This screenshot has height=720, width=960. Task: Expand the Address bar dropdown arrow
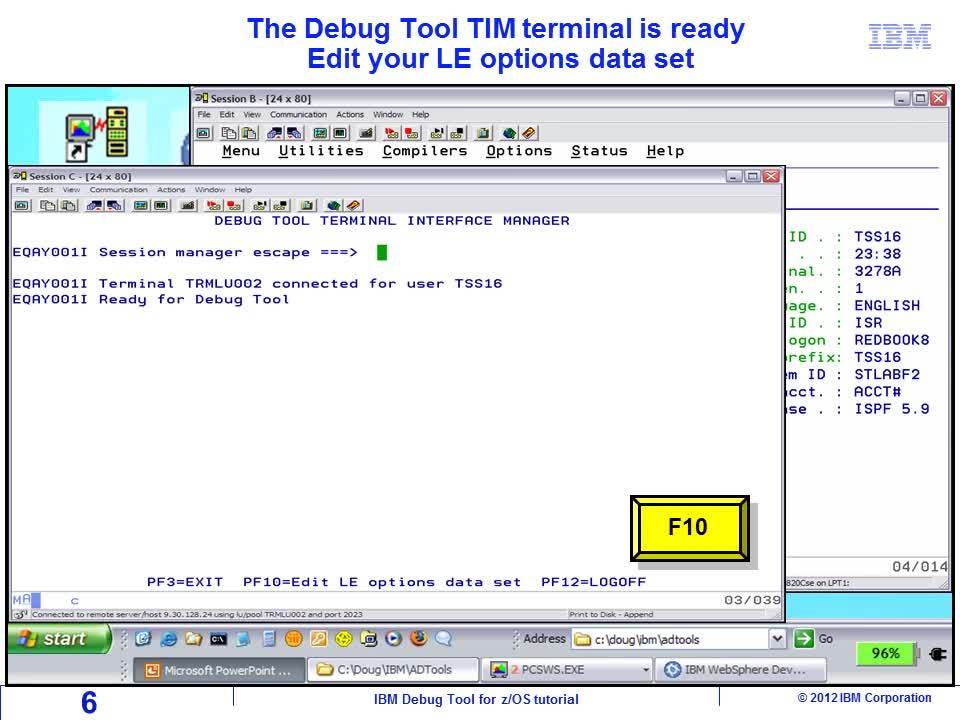click(x=777, y=639)
